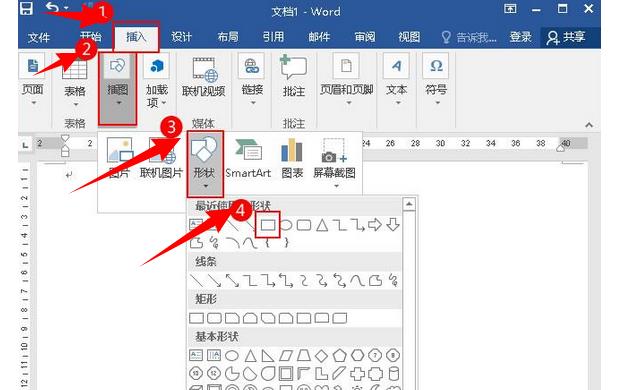Collapse the ribbon with the caret arrow
Viewport: 619px width, 390px height.
point(589,125)
